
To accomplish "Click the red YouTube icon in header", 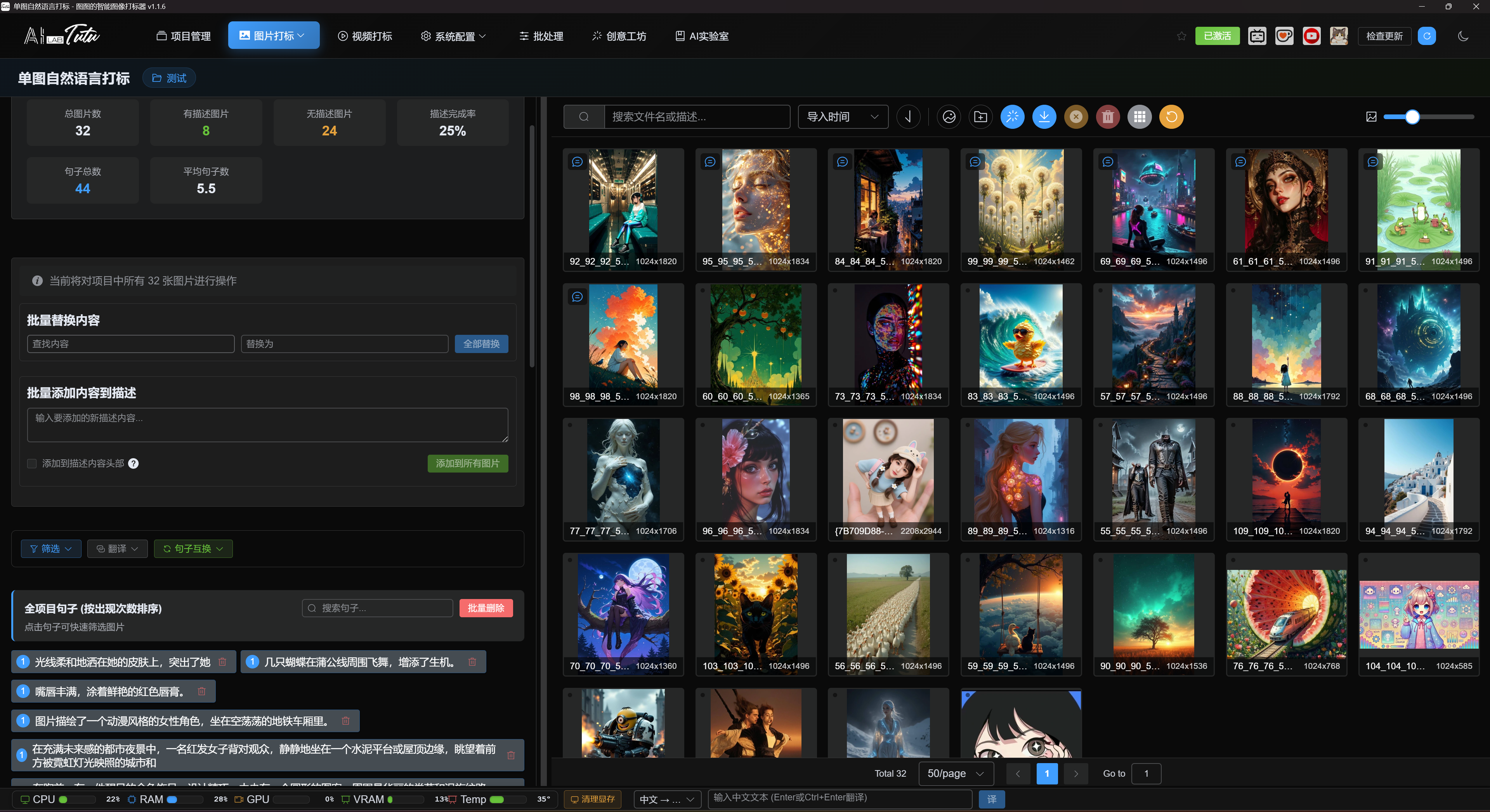I will (1311, 36).
